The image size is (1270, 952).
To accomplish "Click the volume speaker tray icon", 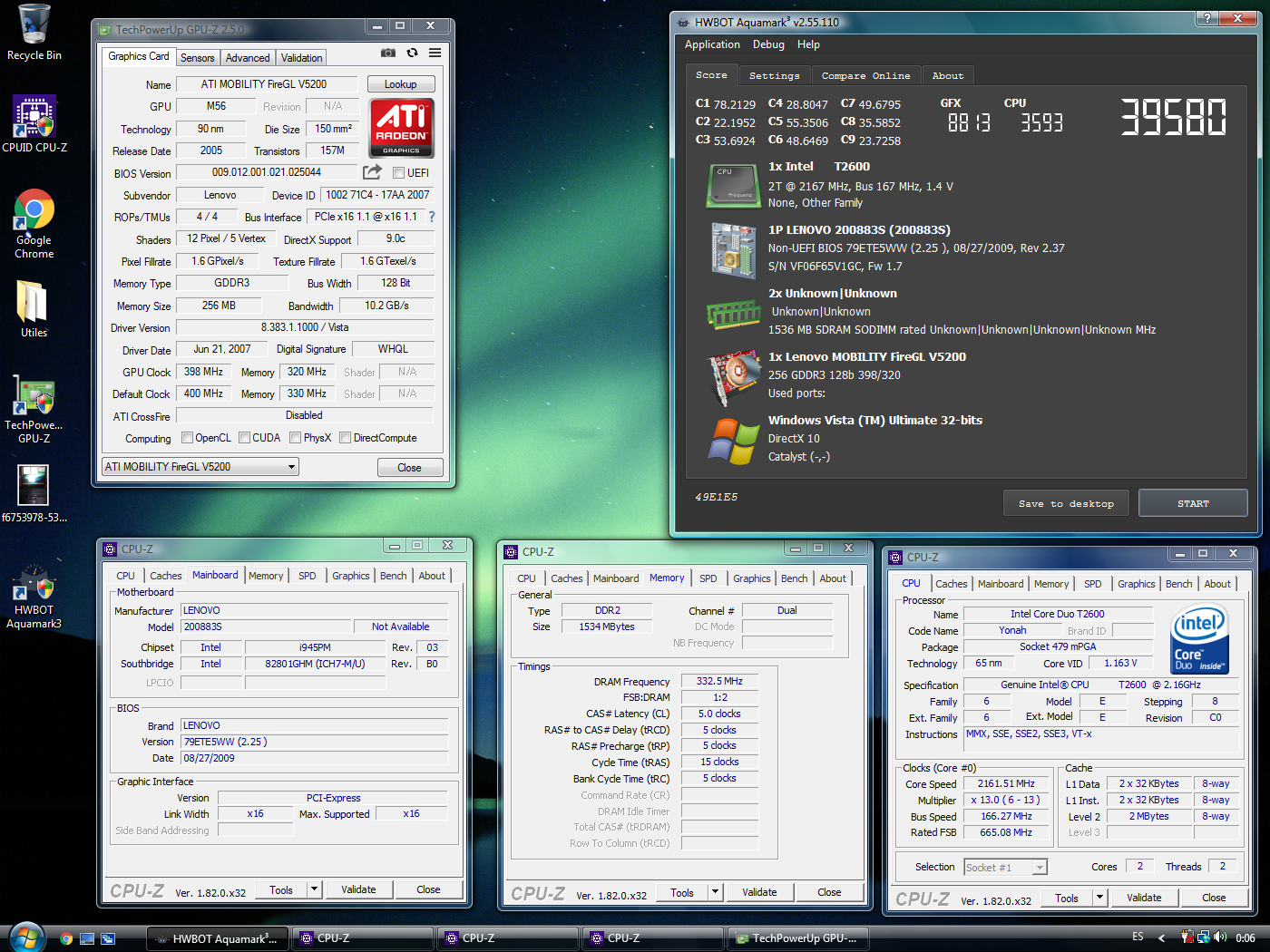I will (x=1220, y=937).
